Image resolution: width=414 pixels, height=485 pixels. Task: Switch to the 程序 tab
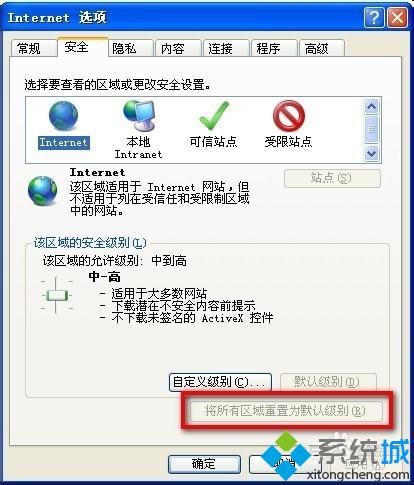268,49
